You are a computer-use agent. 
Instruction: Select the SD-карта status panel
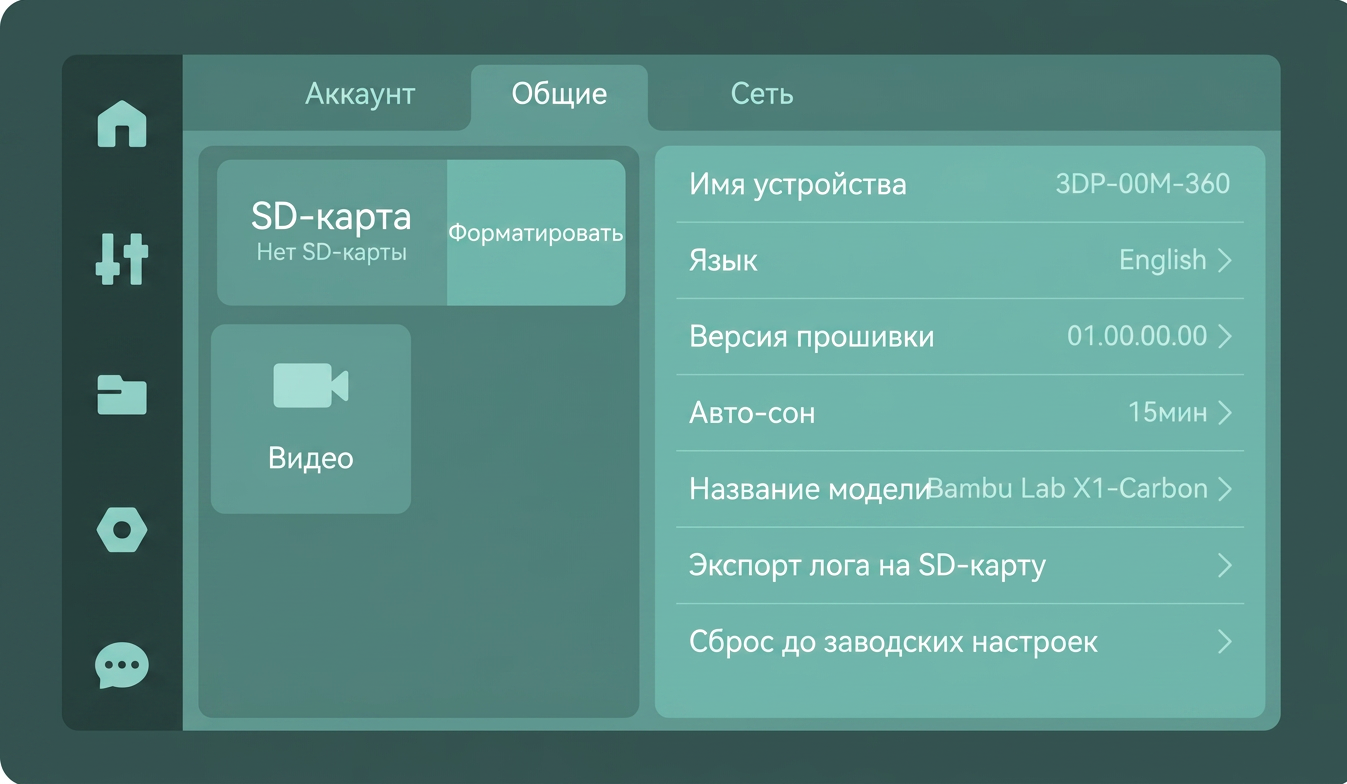(x=332, y=233)
